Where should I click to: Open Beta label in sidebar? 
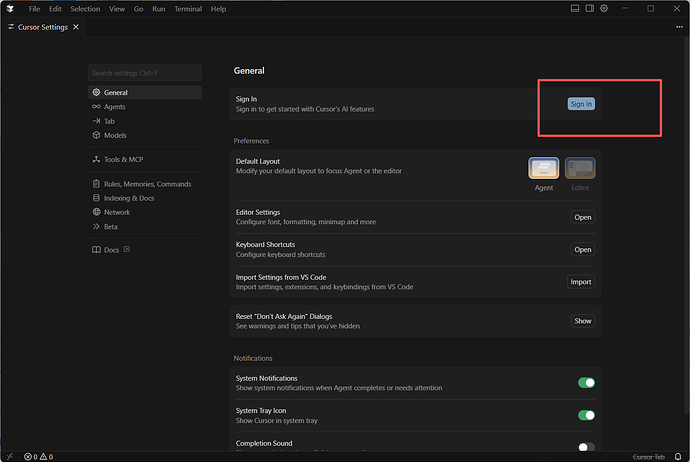[110, 227]
